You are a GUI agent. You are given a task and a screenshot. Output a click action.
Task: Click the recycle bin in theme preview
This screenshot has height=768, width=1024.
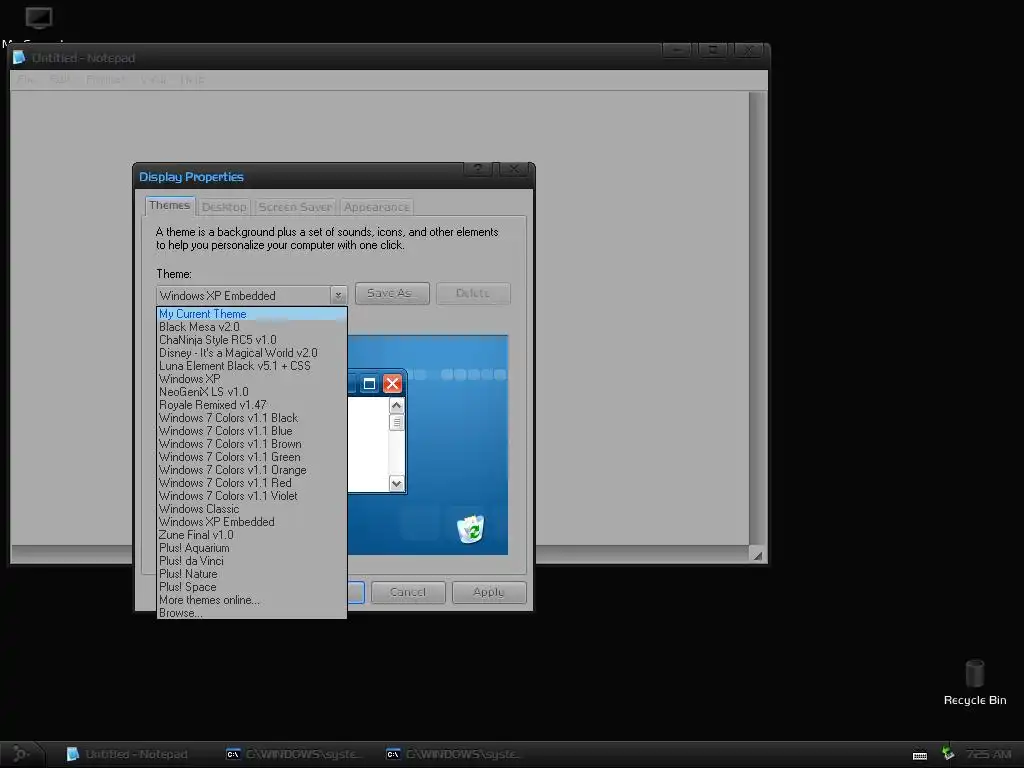tap(471, 528)
